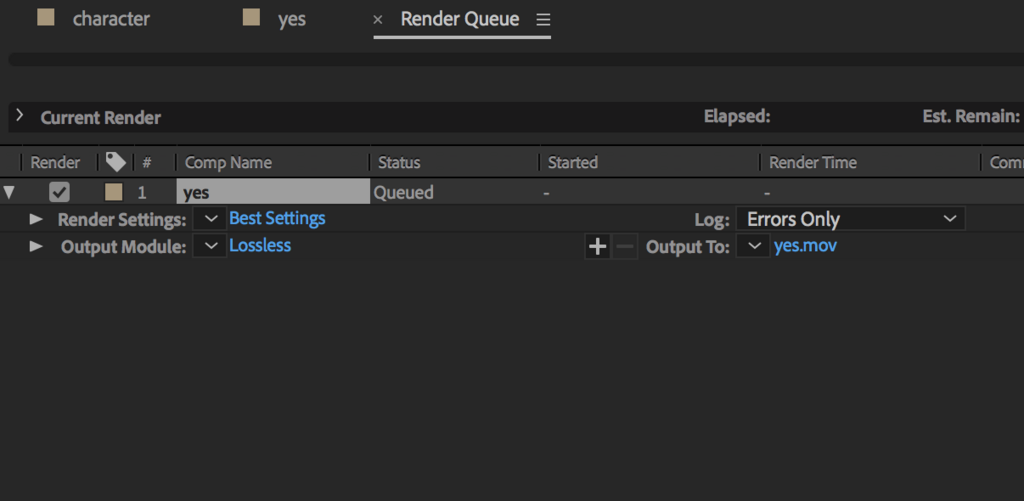Click the label color swatch for item 1
This screenshot has height=501, width=1024.
coord(114,192)
